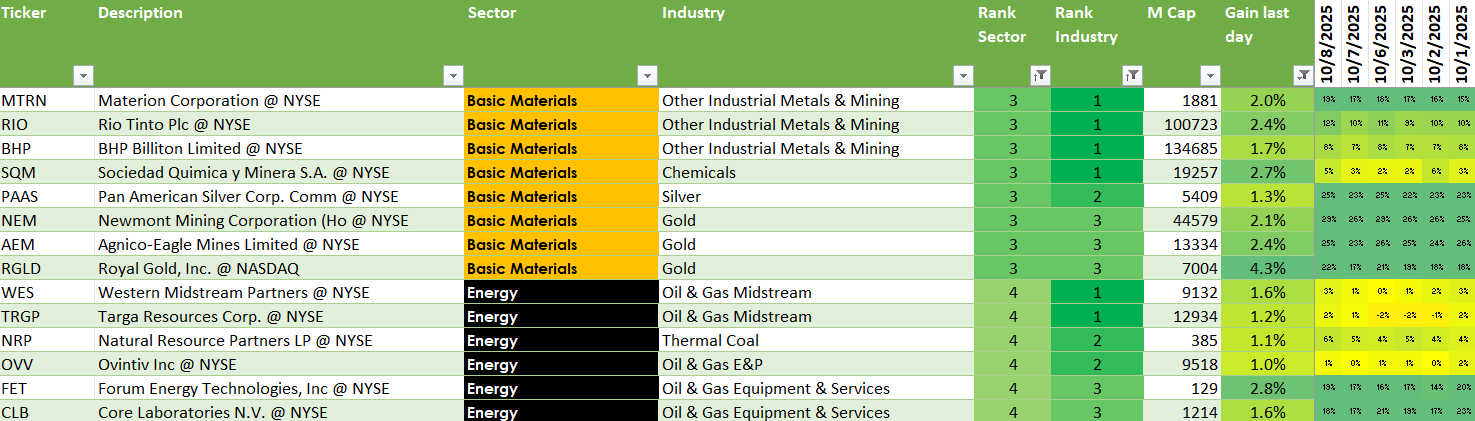Select the 10/3/2025 date column header
Screen dimensions: 1475x421
pyautogui.click(x=1409, y=44)
